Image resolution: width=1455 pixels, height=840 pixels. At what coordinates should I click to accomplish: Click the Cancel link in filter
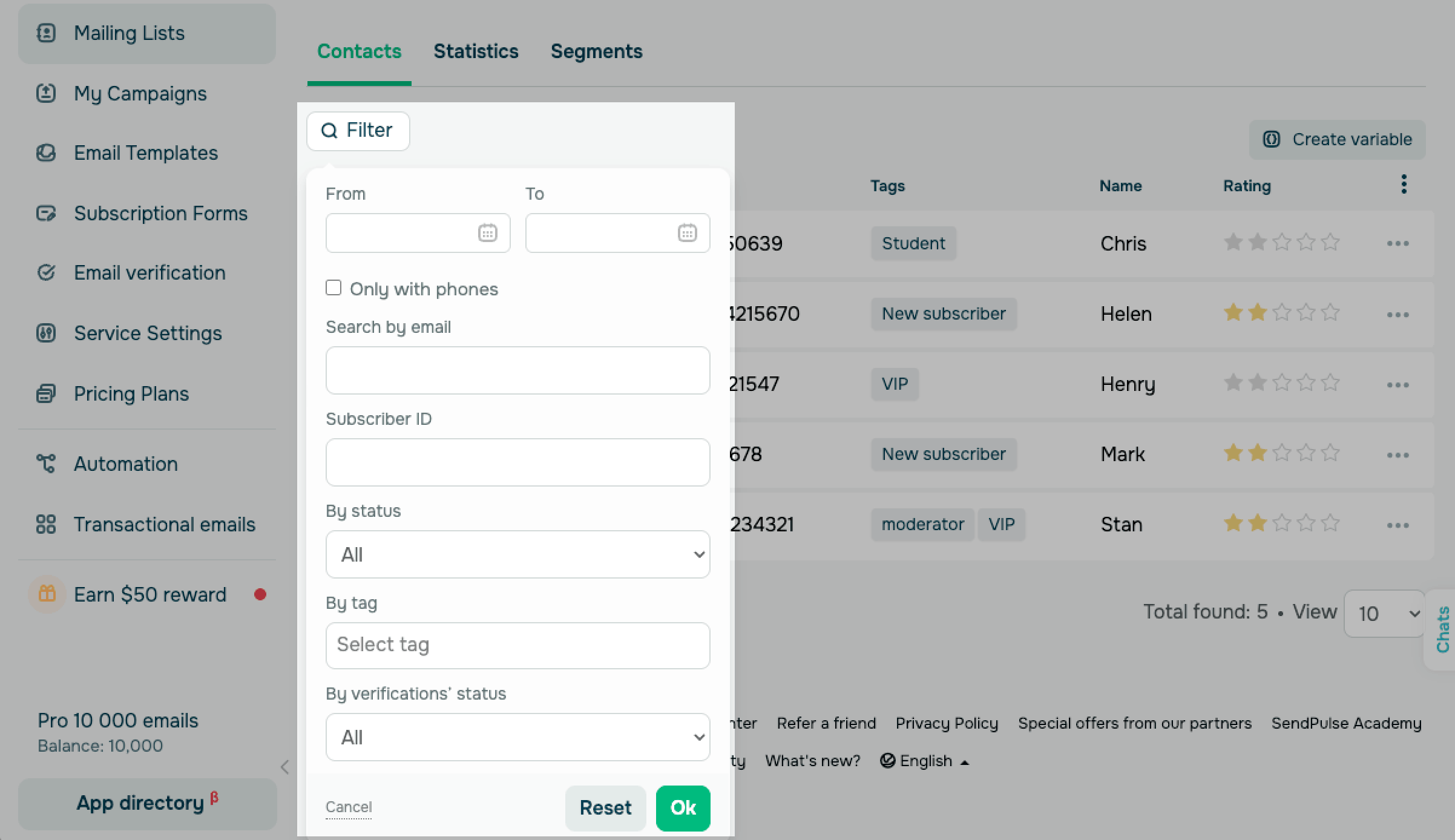click(x=349, y=807)
